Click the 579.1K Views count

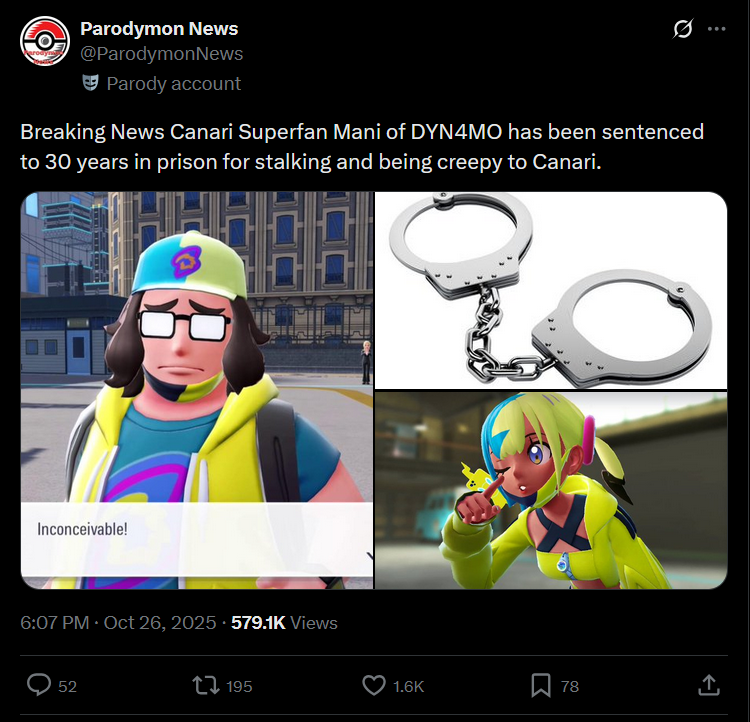click(x=284, y=622)
